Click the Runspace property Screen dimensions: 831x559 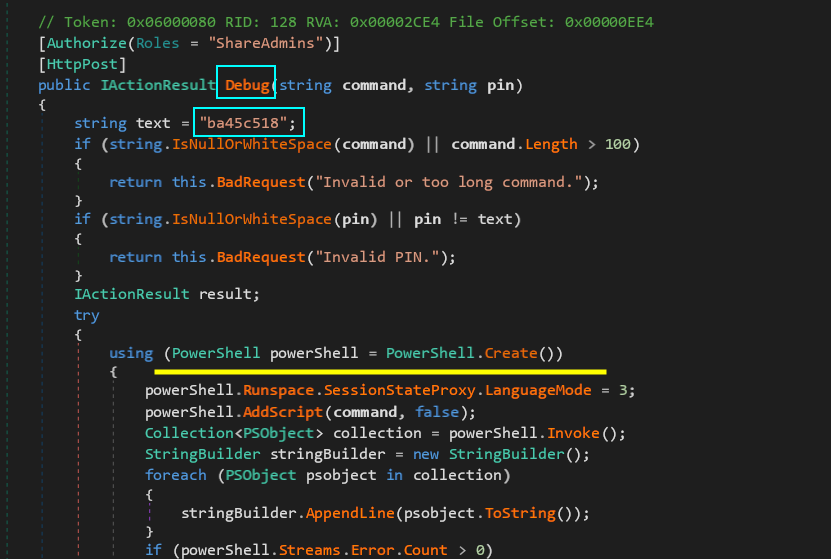coord(278,391)
